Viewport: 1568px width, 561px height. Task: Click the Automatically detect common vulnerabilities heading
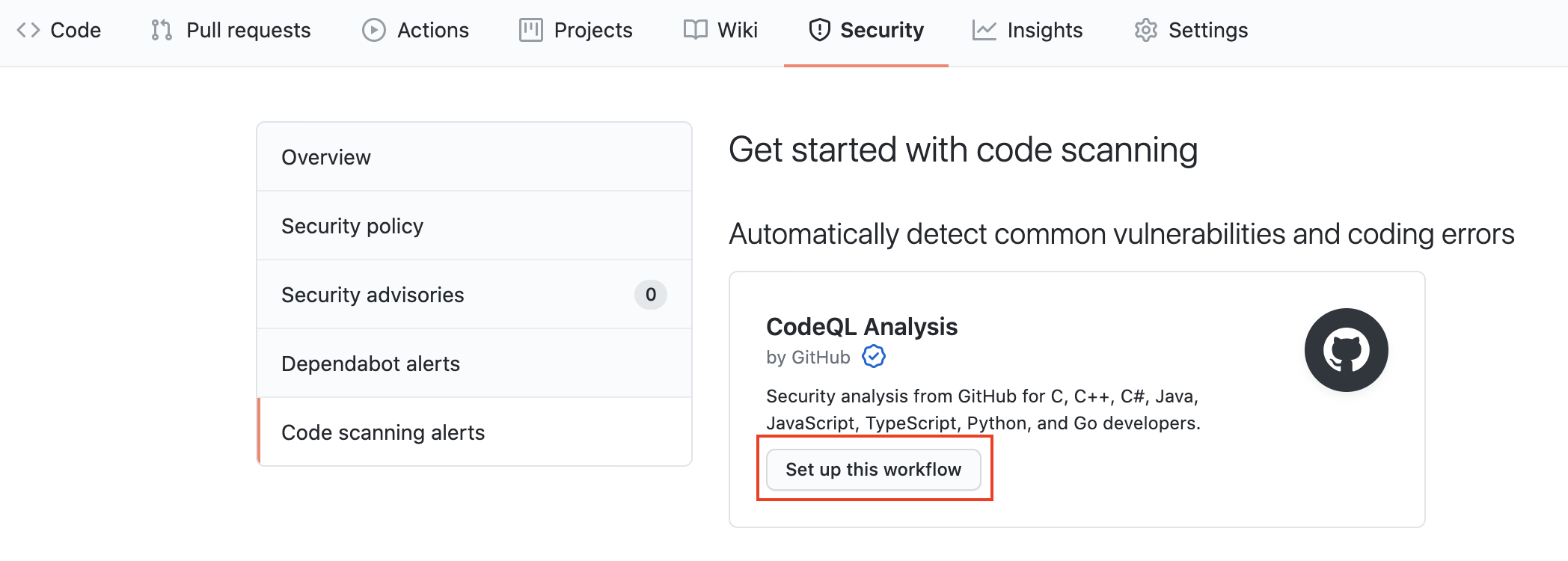point(1121,234)
